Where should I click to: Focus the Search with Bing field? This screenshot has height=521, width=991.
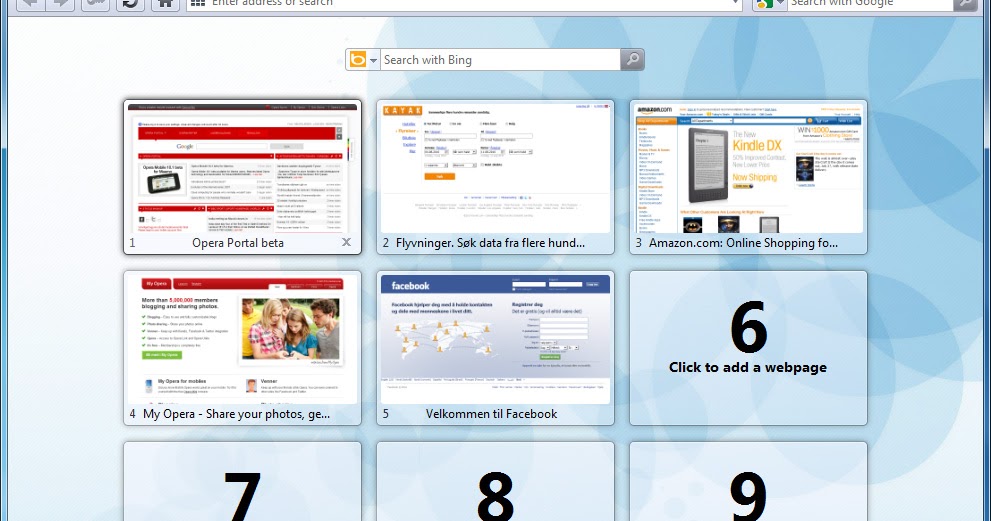[499, 60]
